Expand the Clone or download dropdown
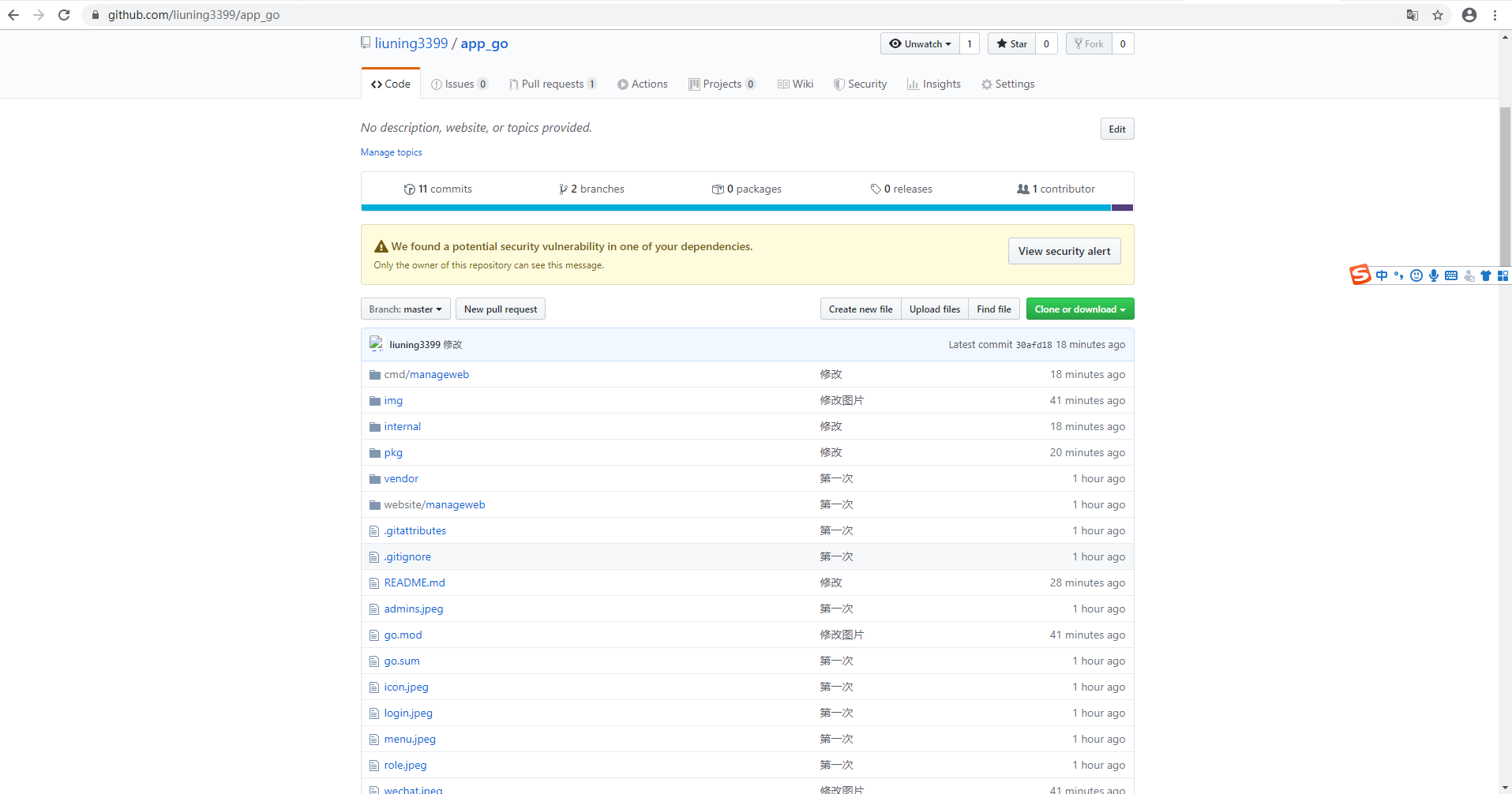Screen dimensions: 1512x794 pyautogui.click(x=1080, y=309)
